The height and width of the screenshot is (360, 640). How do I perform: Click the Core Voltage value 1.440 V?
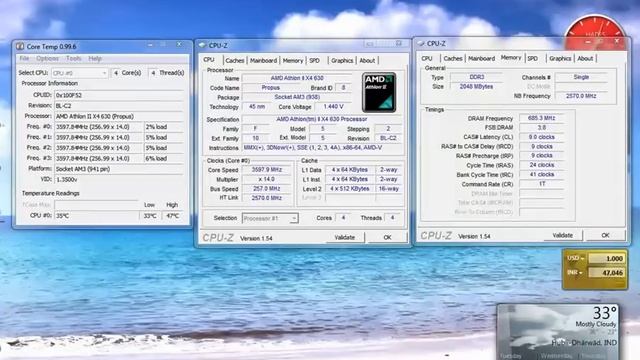[333, 107]
